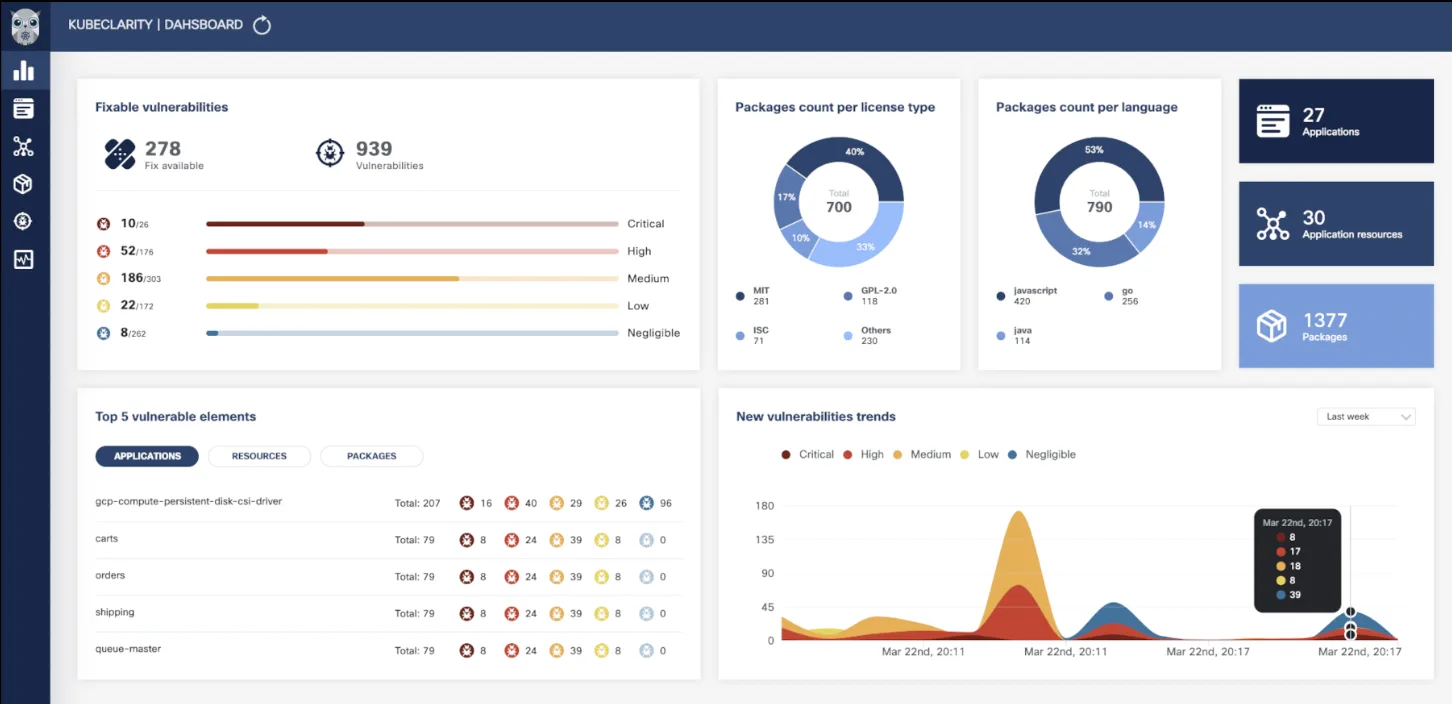Click the Critical vulnerabilities progress bar
Screen dimensions: 1452x704
pyautogui.click(x=412, y=224)
